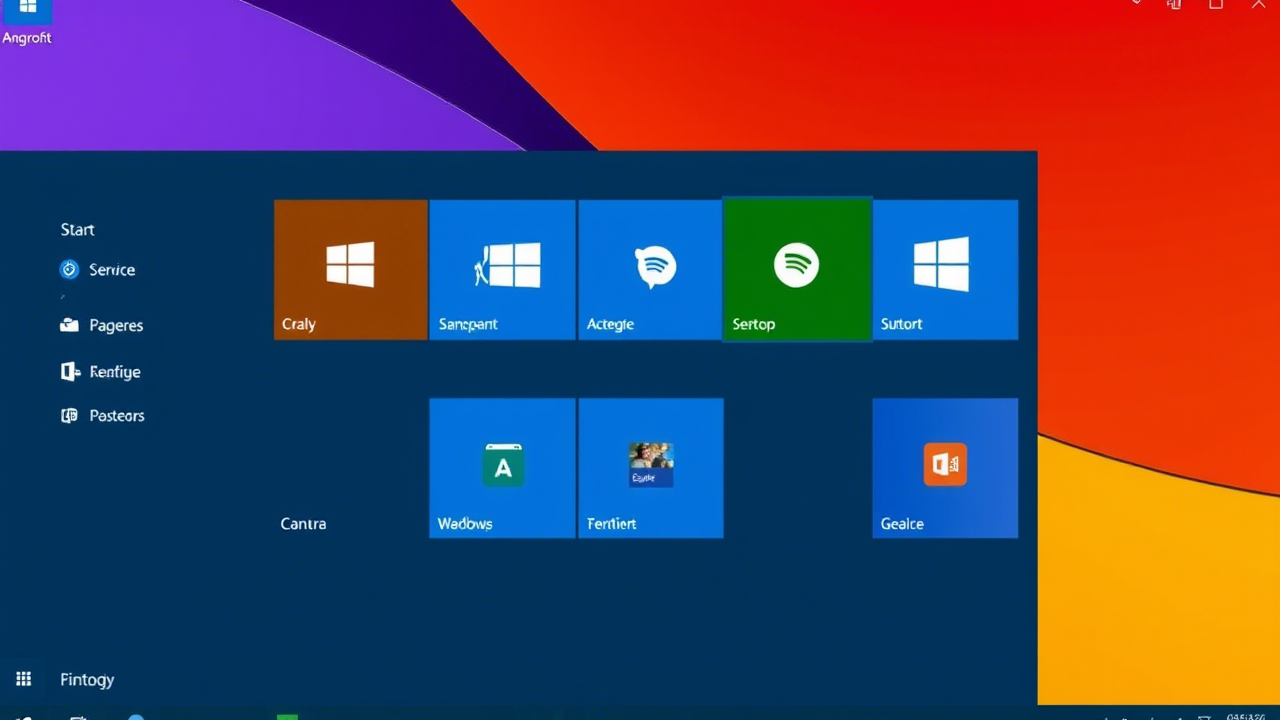Open Fintogy at the menu bottom
The height and width of the screenshot is (720, 1280).
point(87,680)
